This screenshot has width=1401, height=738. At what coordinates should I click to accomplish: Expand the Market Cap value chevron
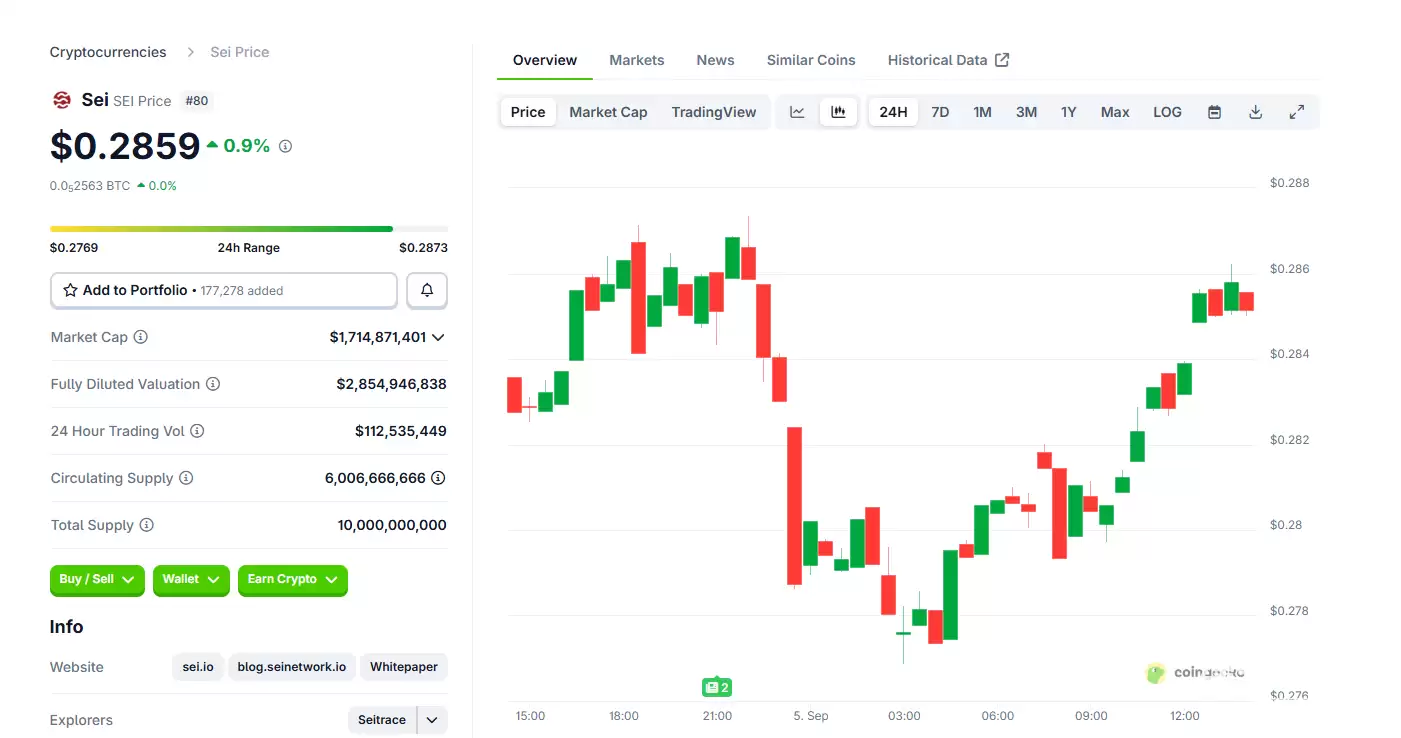(438, 338)
